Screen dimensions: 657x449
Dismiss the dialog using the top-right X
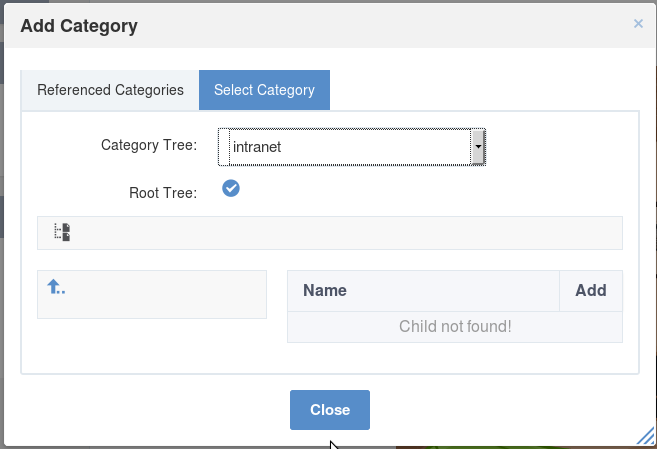coord(638,23)
